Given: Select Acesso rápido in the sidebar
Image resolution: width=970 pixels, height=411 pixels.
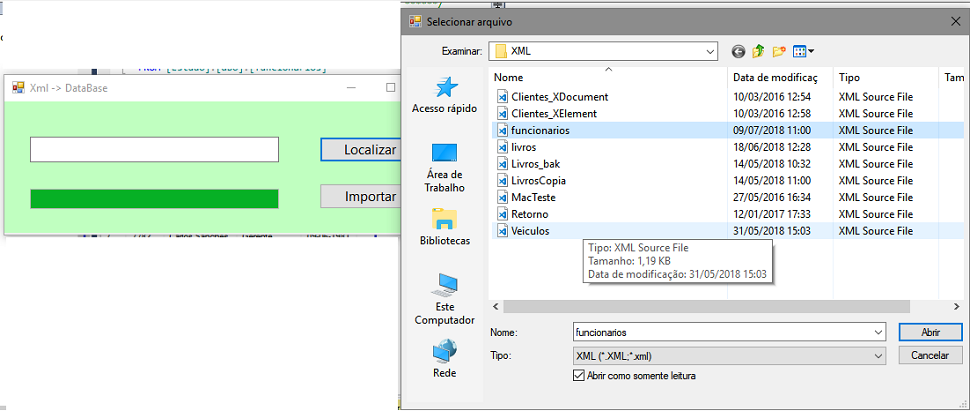Looking at the screenshot, I should tap(444, 96).
